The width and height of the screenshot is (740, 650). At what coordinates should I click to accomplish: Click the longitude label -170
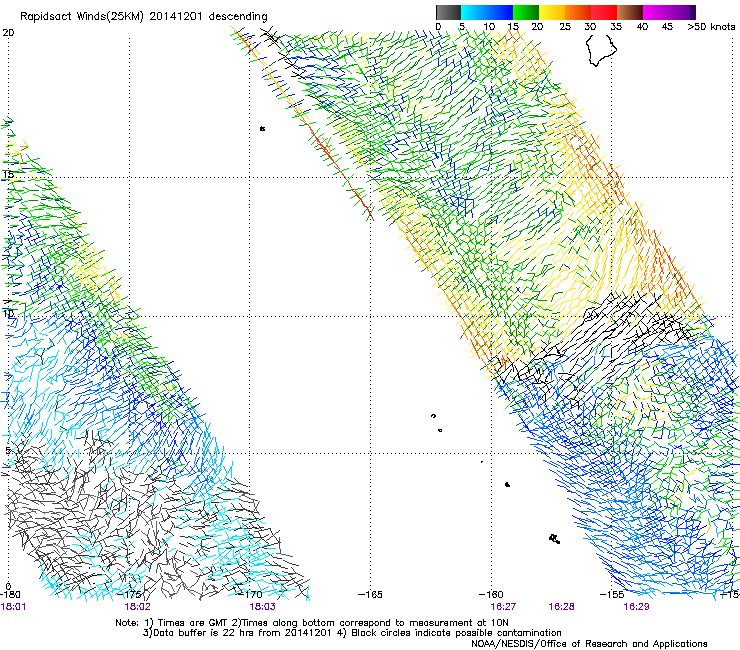(250, 594)
